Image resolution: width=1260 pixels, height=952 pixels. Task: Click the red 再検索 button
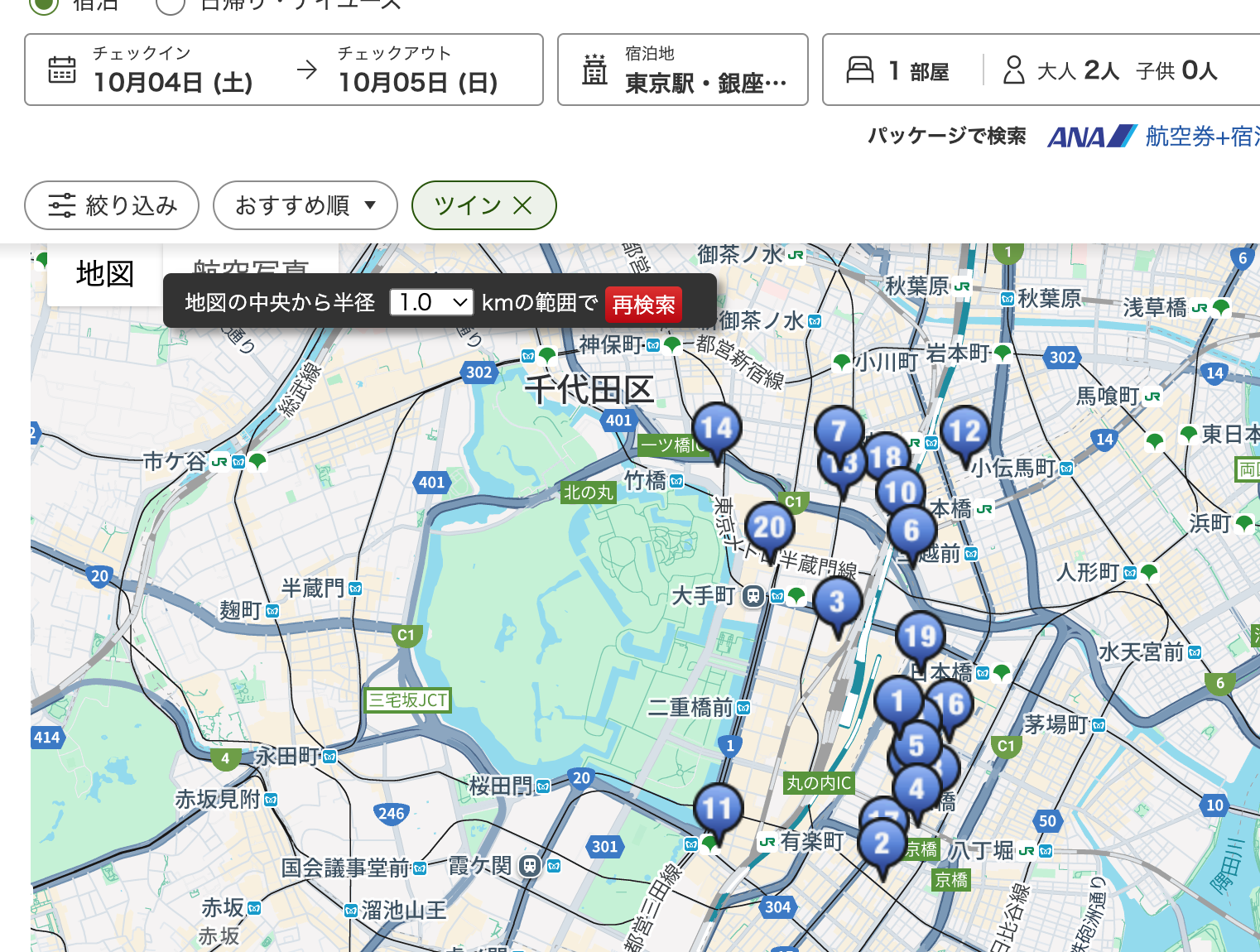[643, 304]
